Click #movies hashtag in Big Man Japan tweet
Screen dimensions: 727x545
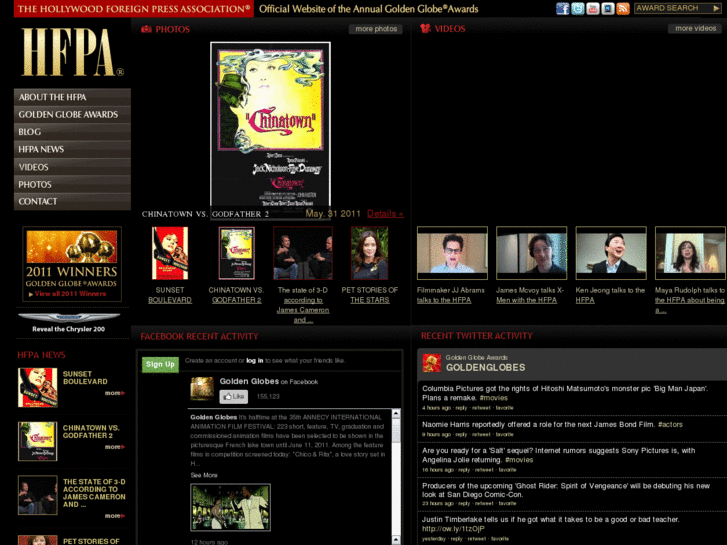(493, 398)
